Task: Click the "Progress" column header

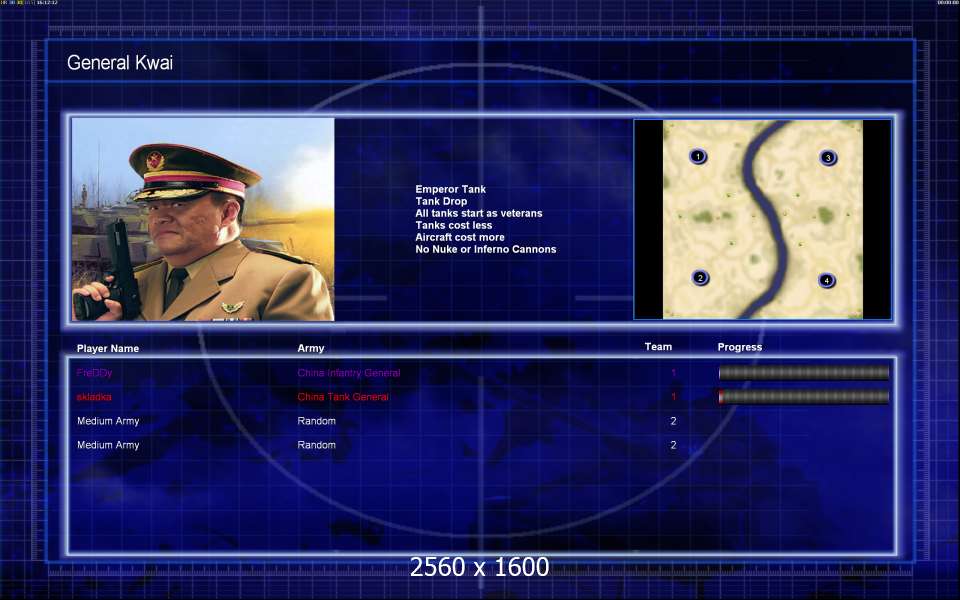Action: pyautogui.click(x=740, y=347)
